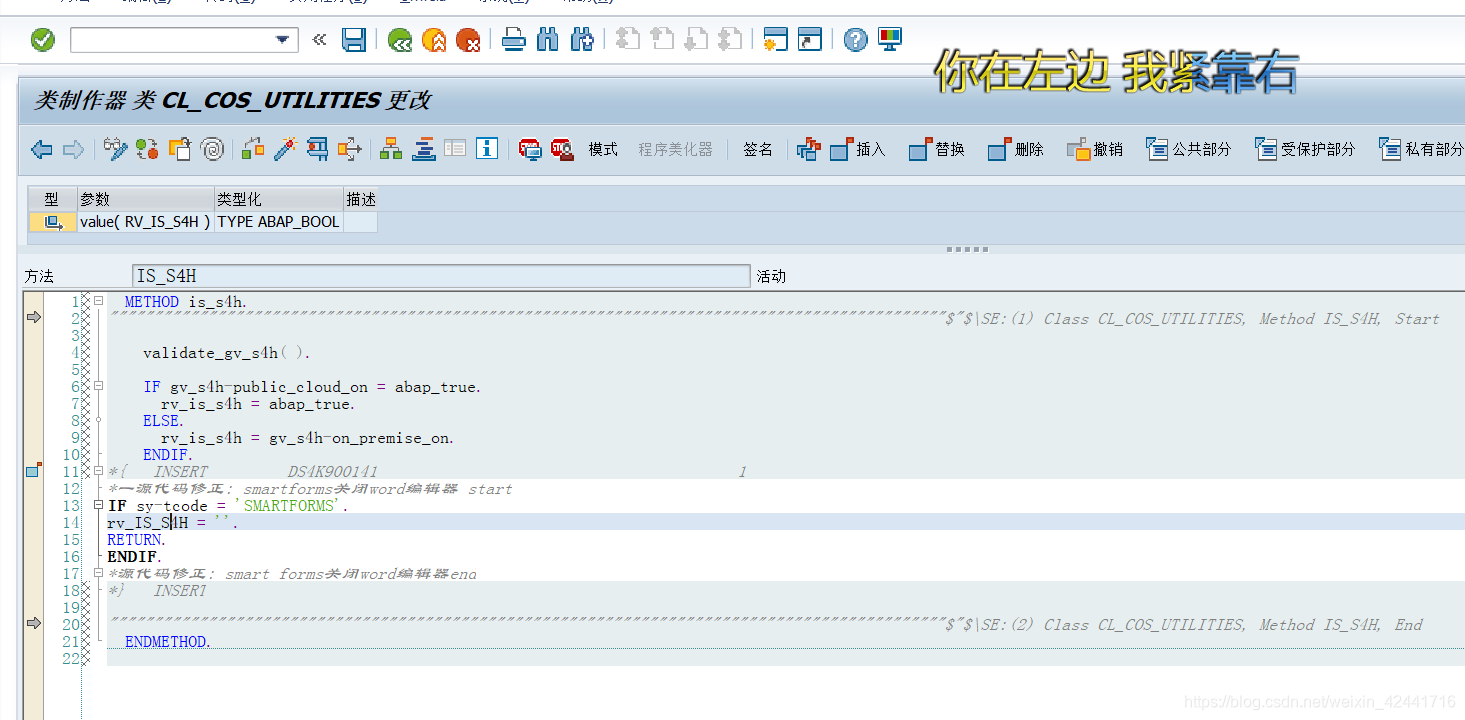
Task: Click the 插入 insert enhancement button
Action: coord(859,150)
